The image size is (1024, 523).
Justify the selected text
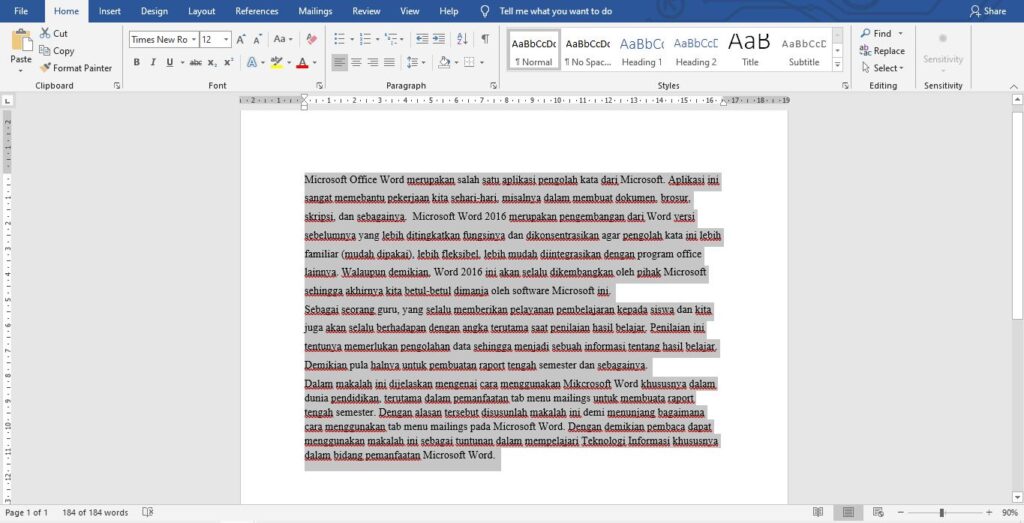pos(389,63)
